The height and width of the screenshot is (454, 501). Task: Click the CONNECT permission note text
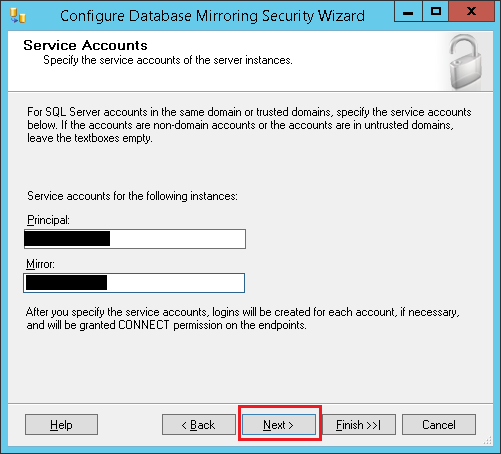[243, 318]
